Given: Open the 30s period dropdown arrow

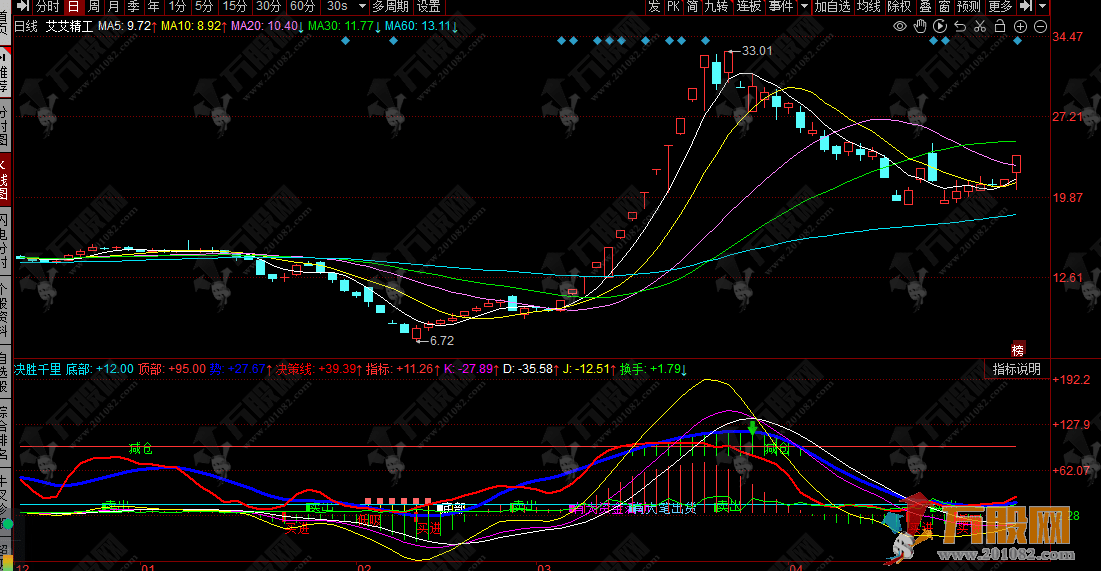Looking at the screenshot, I should point(359,6).
